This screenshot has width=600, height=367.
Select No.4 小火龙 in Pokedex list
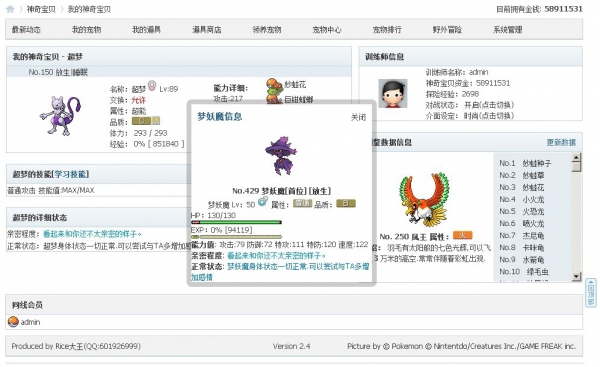click(522, 199)
